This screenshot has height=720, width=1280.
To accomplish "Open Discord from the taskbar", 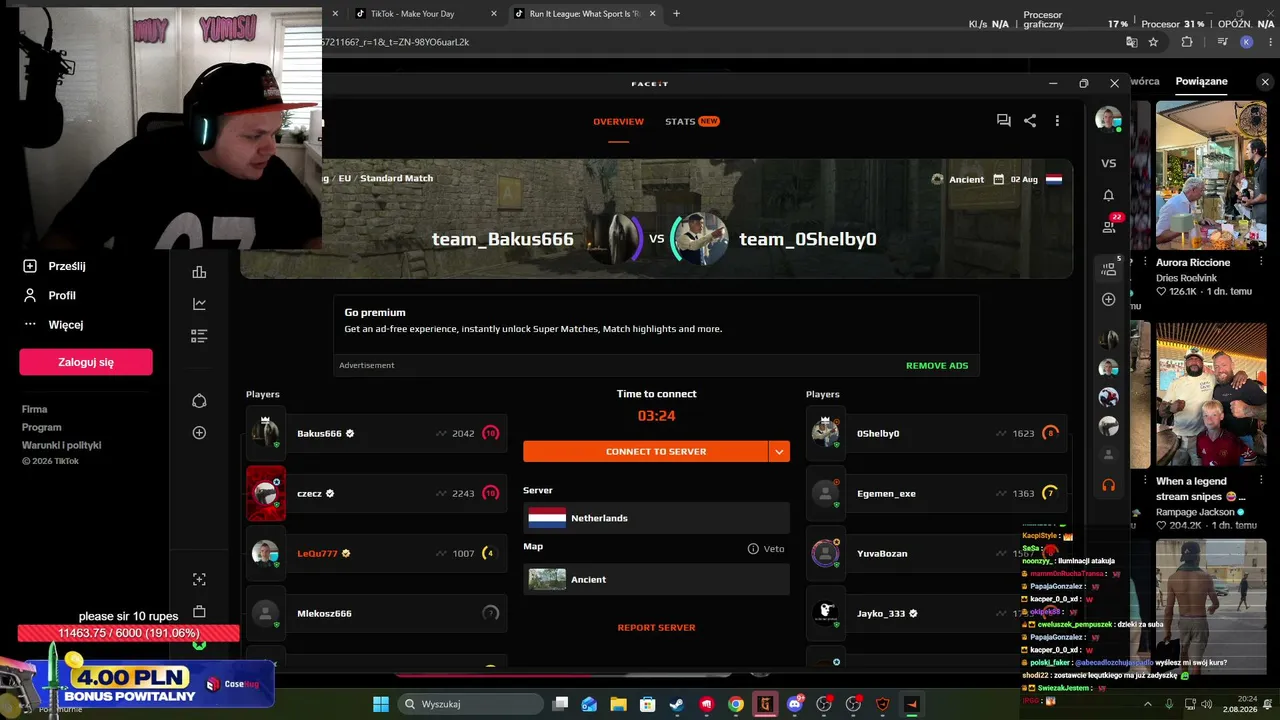I will (795, 704).
